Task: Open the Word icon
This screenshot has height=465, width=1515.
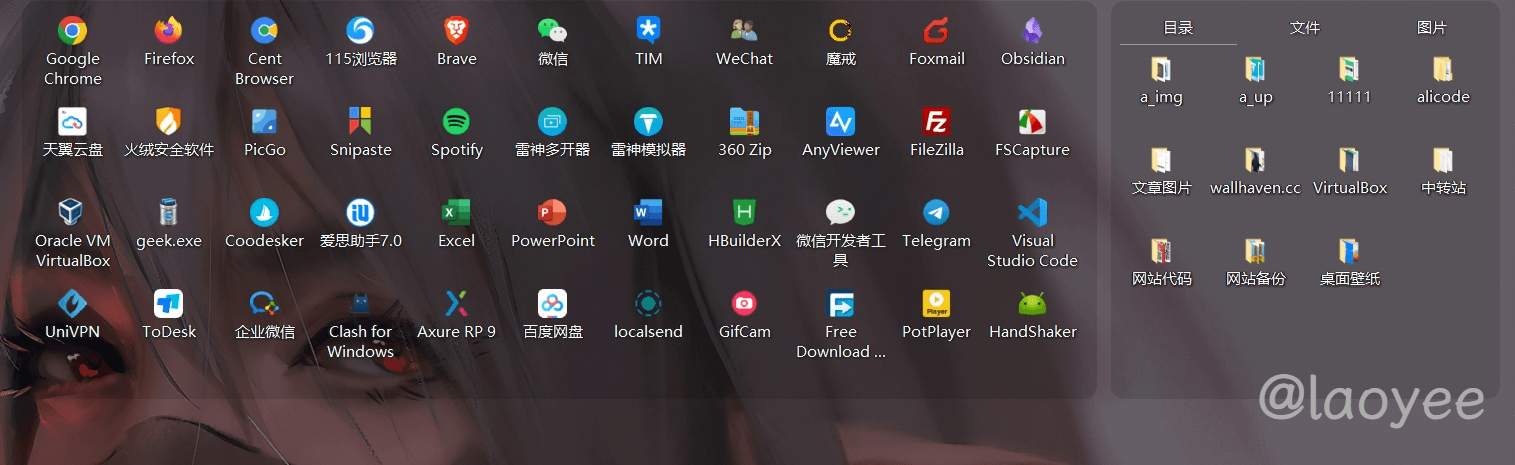Action: 648,213
